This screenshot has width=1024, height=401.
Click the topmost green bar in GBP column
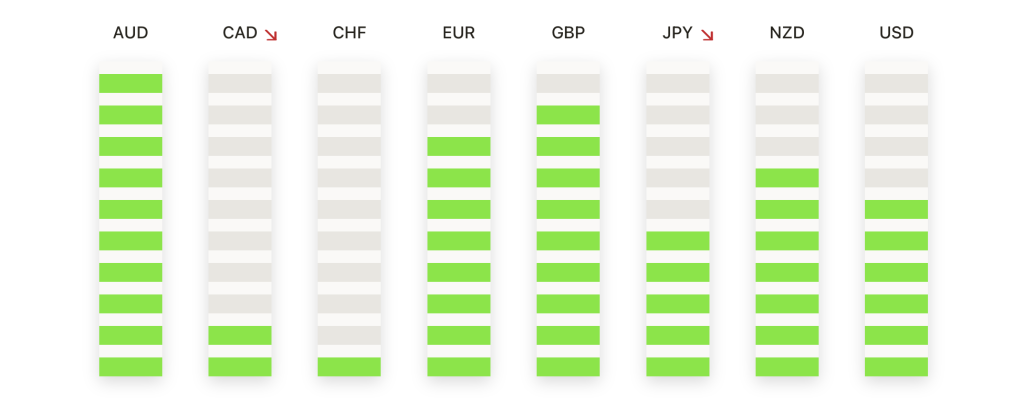(568, 115)
